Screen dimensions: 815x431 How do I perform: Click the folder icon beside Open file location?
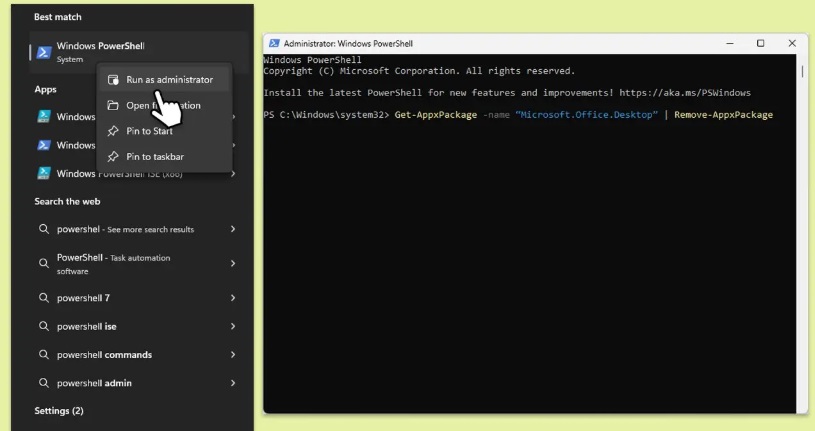tap(112, 105)
